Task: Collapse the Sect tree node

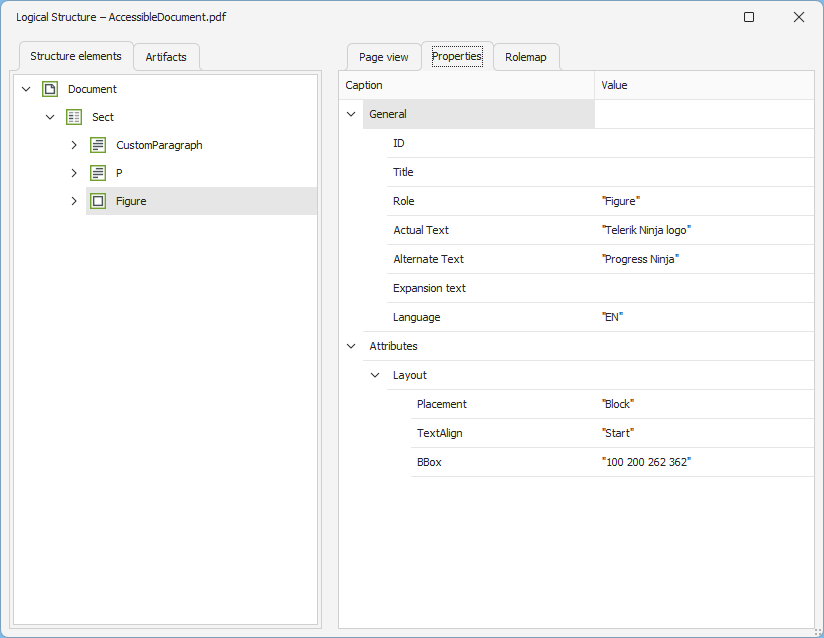Action: [x=50, y=117]
